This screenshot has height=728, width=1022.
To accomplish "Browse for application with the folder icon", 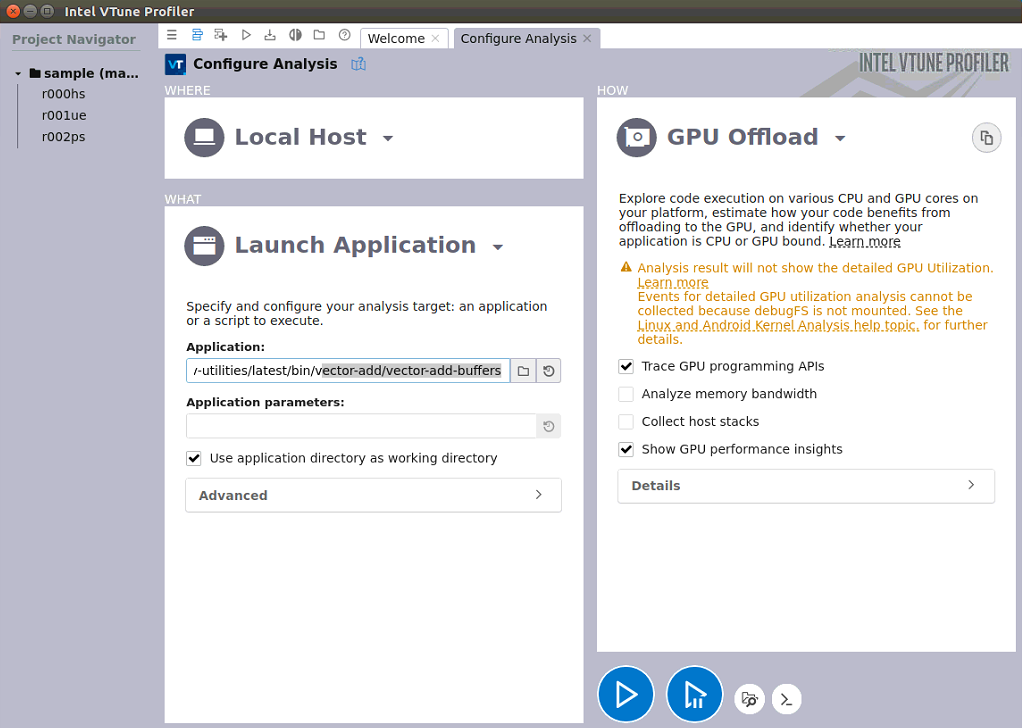I will 523,371.
